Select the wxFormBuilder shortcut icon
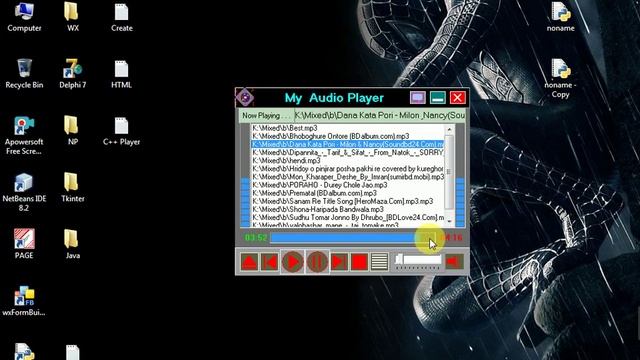The width and height of the screenshot is (640, 360). (24, 301)
